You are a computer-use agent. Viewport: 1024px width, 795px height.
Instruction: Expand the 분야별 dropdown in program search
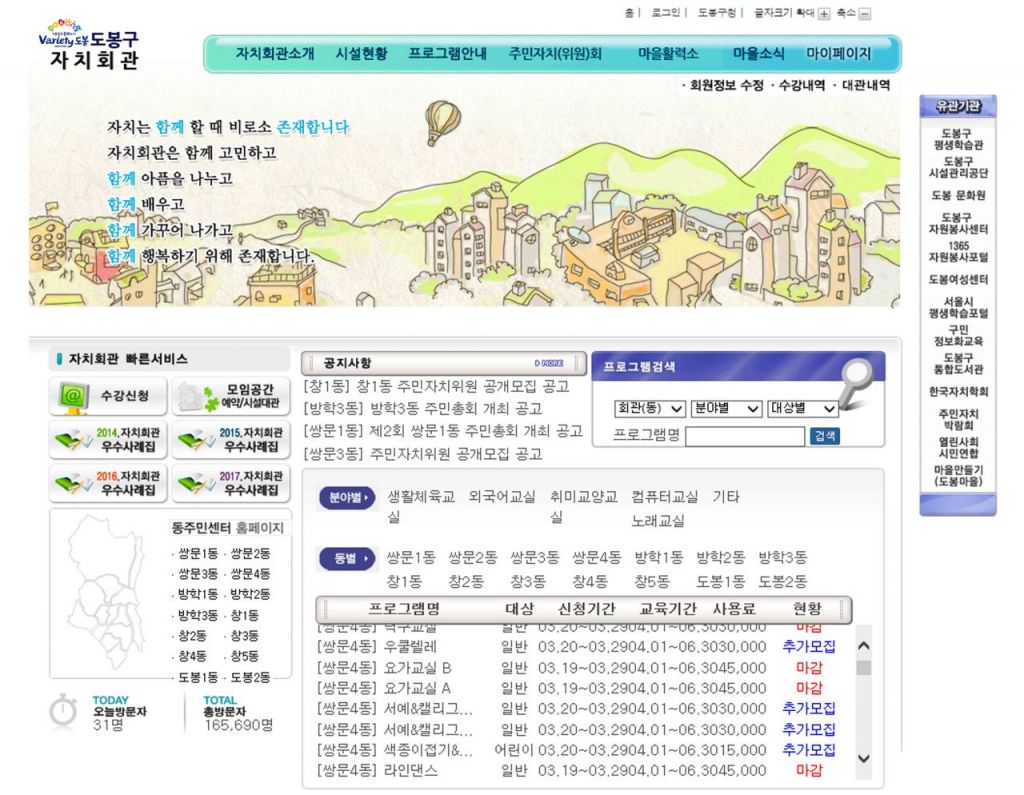[726, 408]
